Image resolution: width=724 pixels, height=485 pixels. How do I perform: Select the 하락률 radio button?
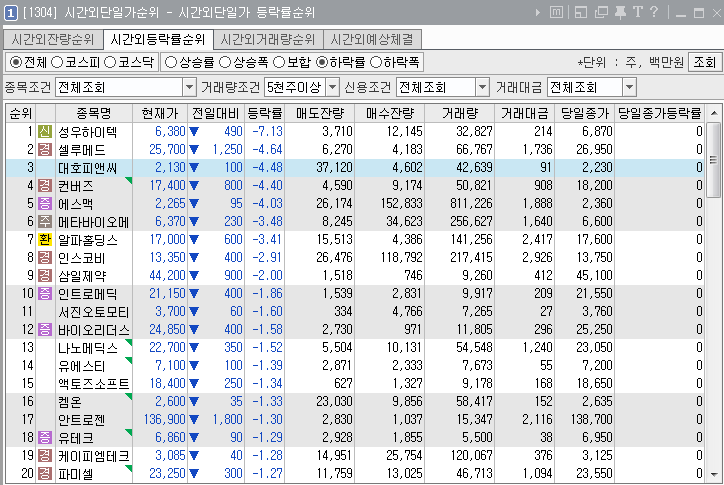tap(321, 62)
